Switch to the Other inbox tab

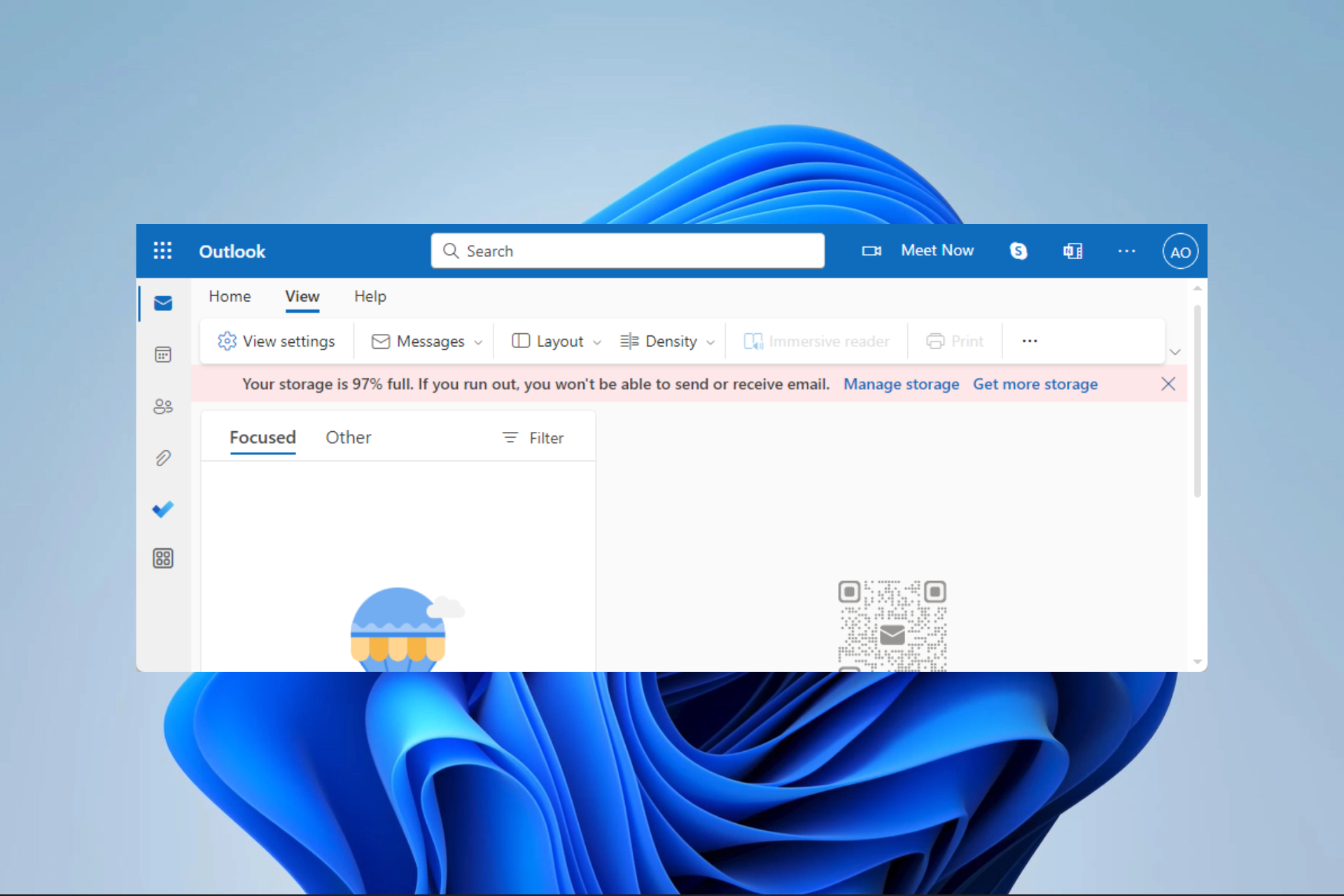pos(348,437)
